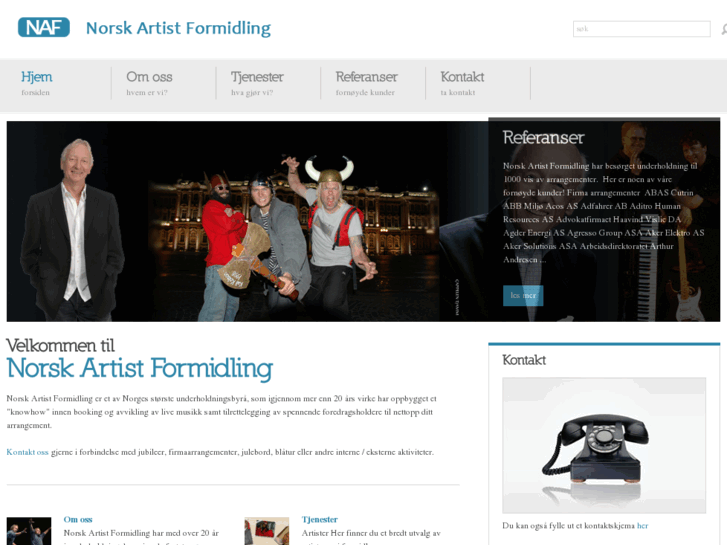
Task: Open the black telephone contact image
Action: point(604,445)
